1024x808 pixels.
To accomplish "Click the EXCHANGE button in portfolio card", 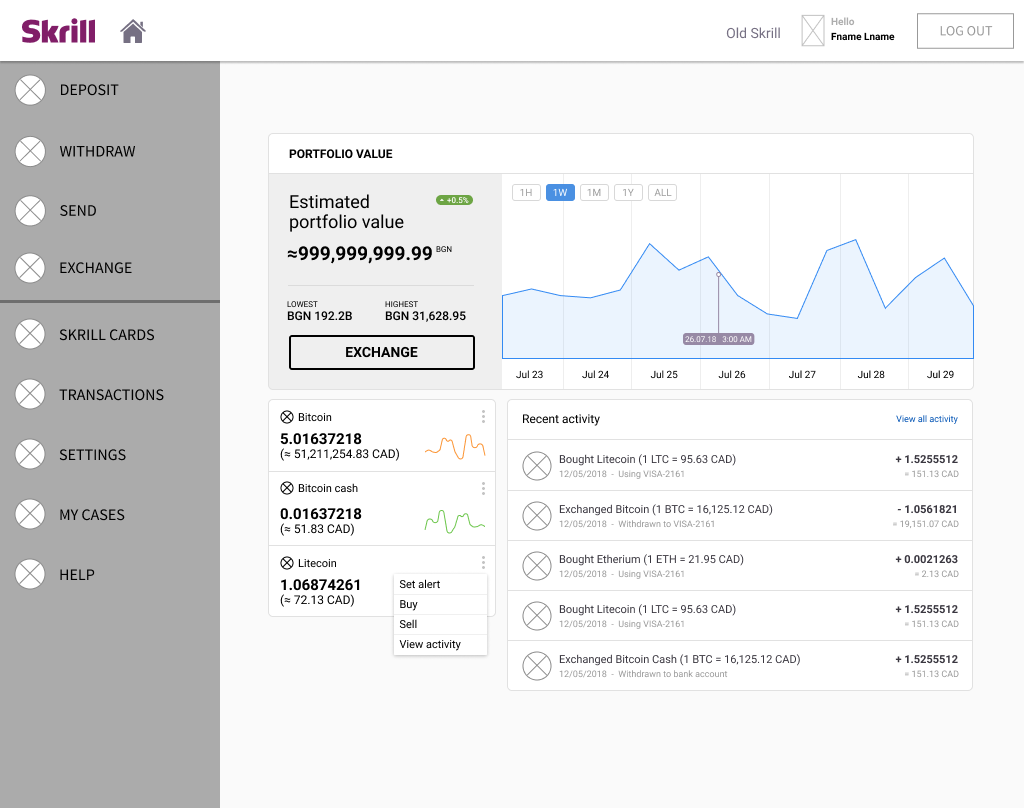I will point(381,353).
